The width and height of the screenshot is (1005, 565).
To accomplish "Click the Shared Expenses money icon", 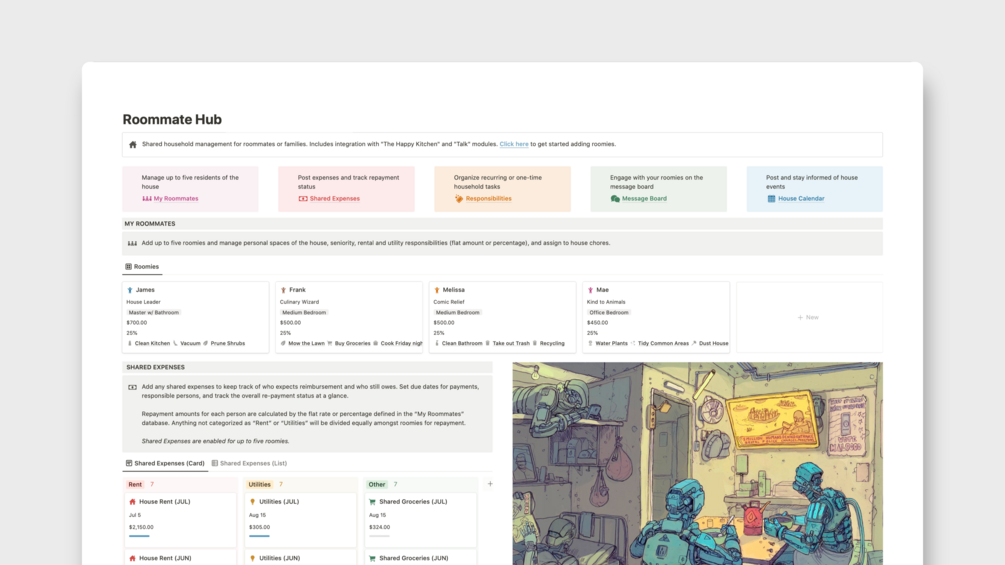I will click(x=303, y=199).
